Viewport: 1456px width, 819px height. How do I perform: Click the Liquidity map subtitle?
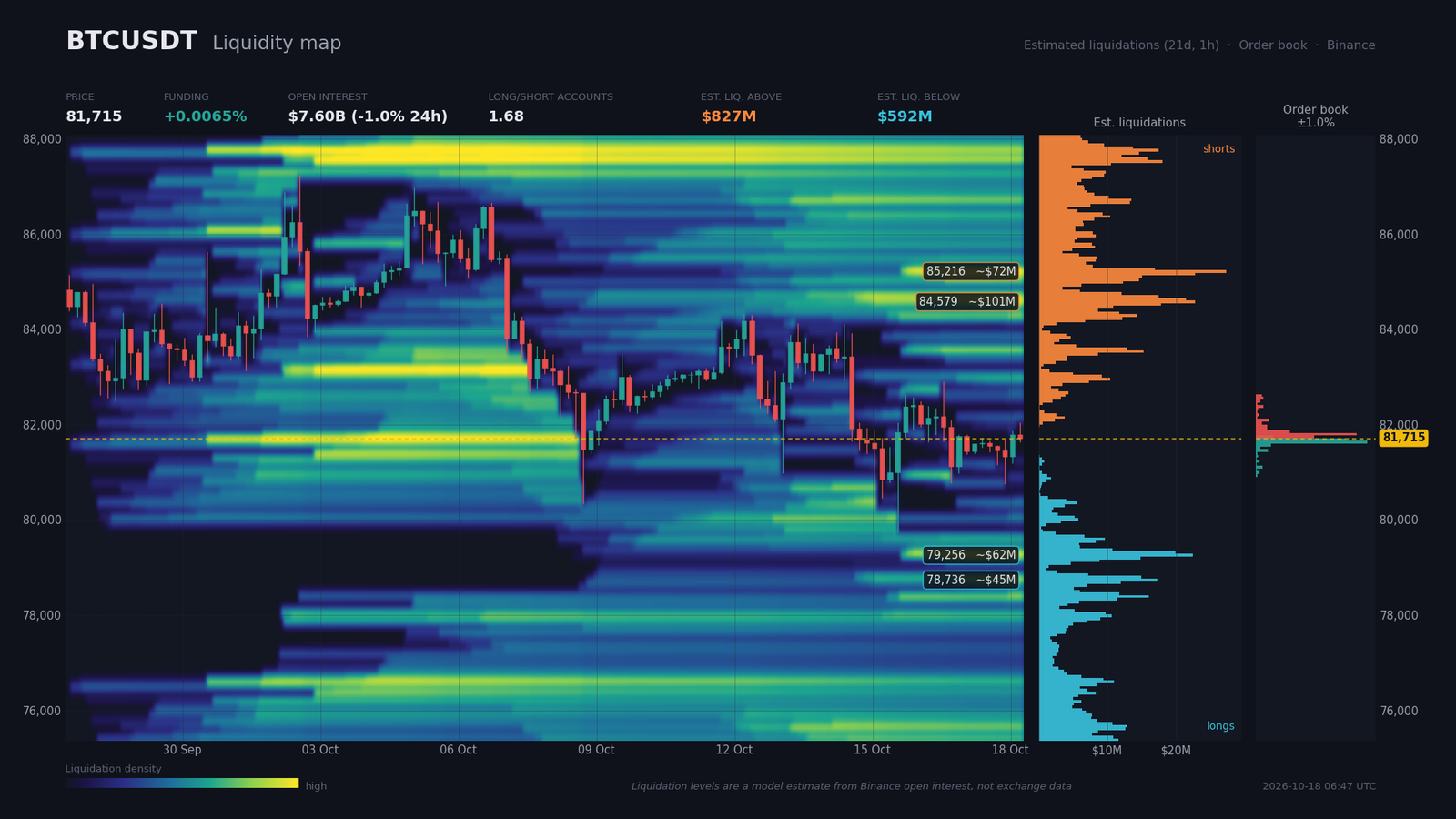pos(277,43)
